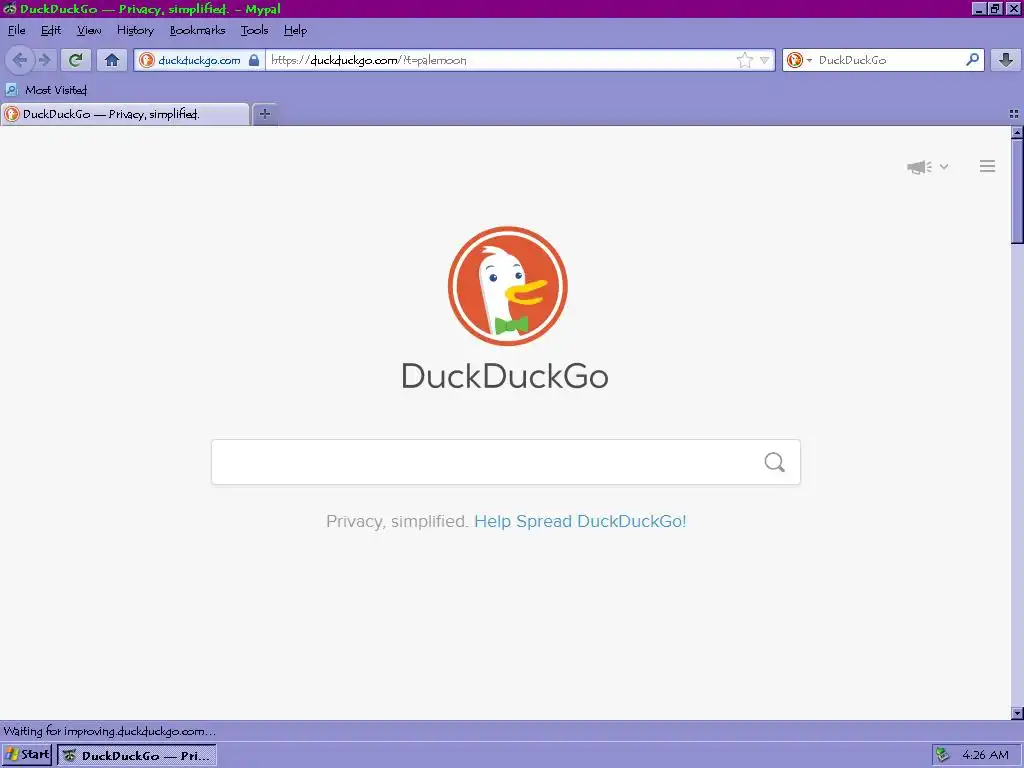The image size is (1024, 768).
Task: Select the DuckDuckGo taskbar window button
Action: click(137, 756)
